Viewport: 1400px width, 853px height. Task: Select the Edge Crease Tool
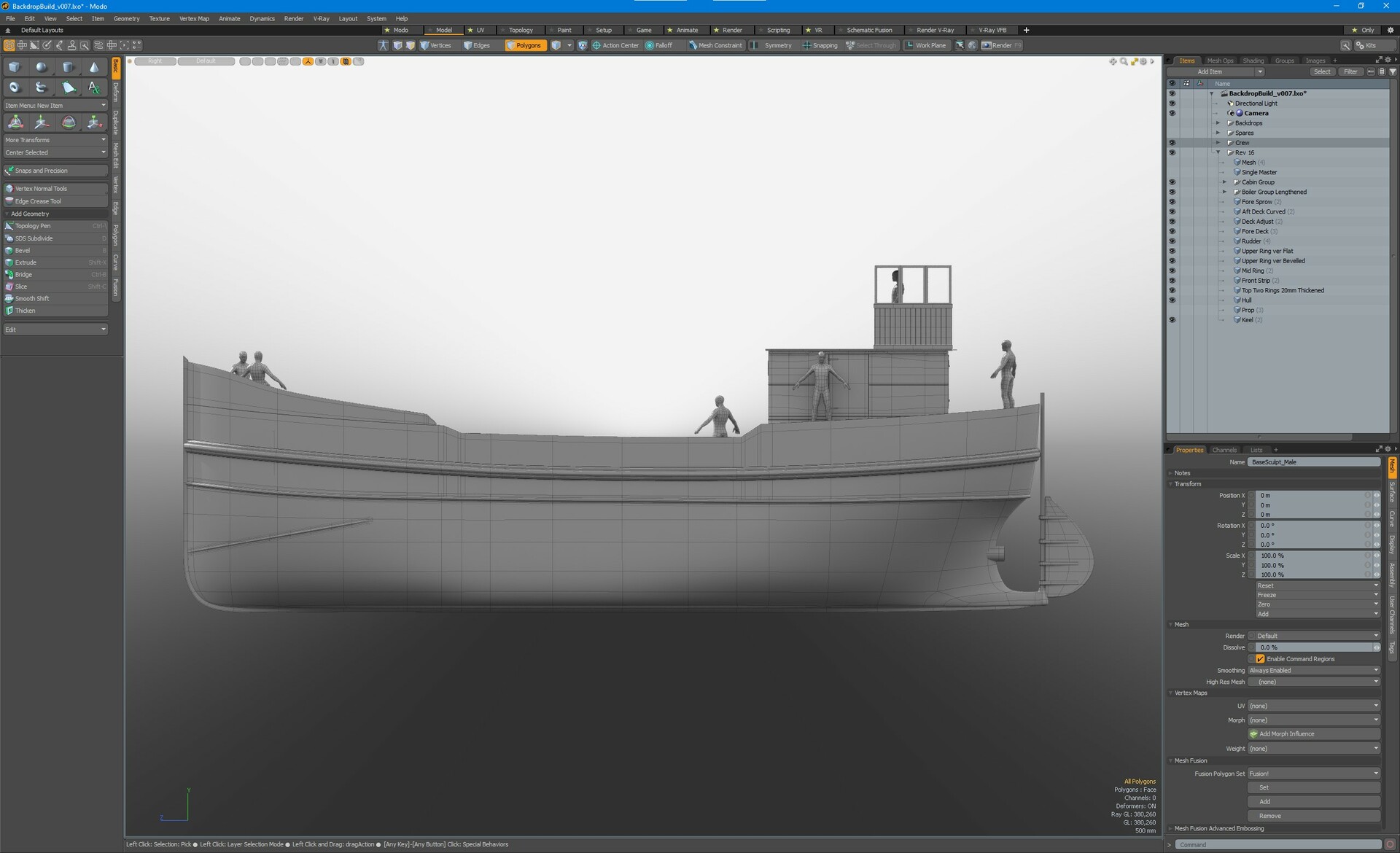pyautogui.click(x=38, y=201)
